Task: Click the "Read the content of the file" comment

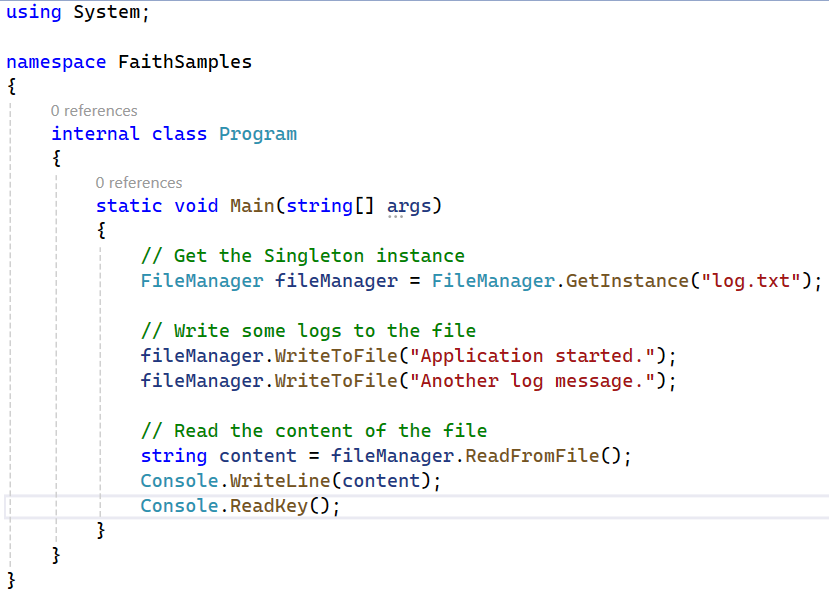Action: point(314,431)
